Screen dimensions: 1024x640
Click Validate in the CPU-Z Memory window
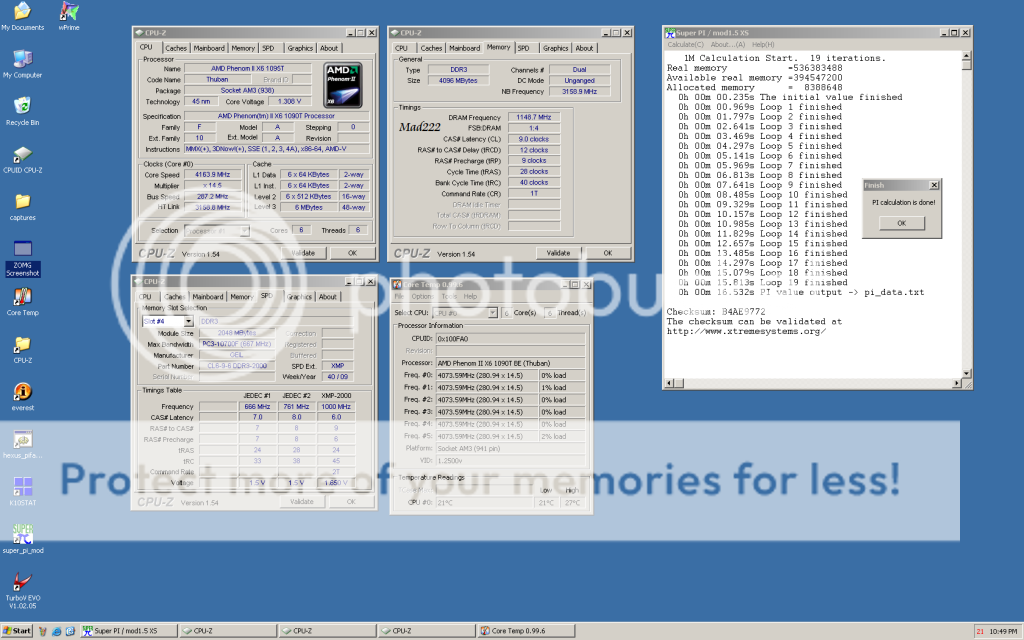[558, 253]
